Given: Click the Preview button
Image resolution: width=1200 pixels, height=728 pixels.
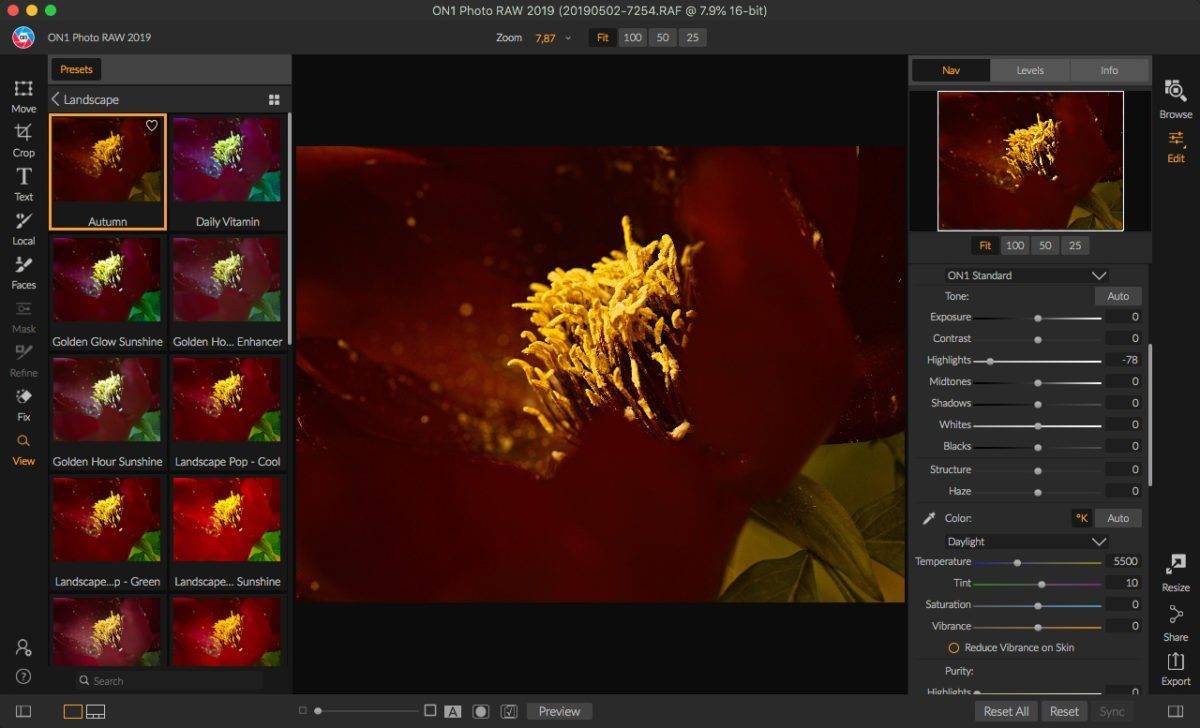Looking at the screenshot, I should pyautogui.click(x=559, y=711).
